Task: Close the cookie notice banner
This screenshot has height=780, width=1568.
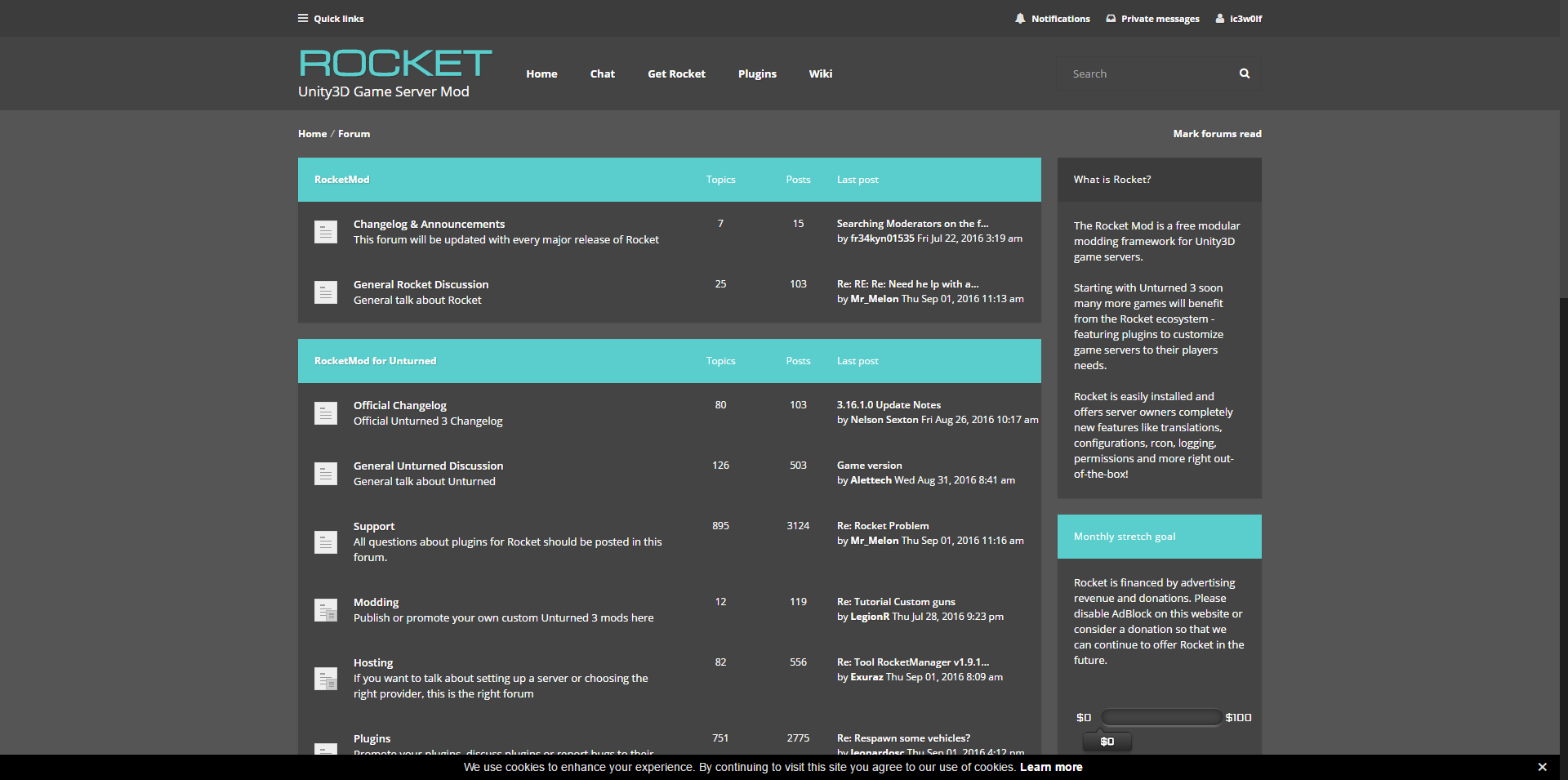Action: click(1542, 767)
